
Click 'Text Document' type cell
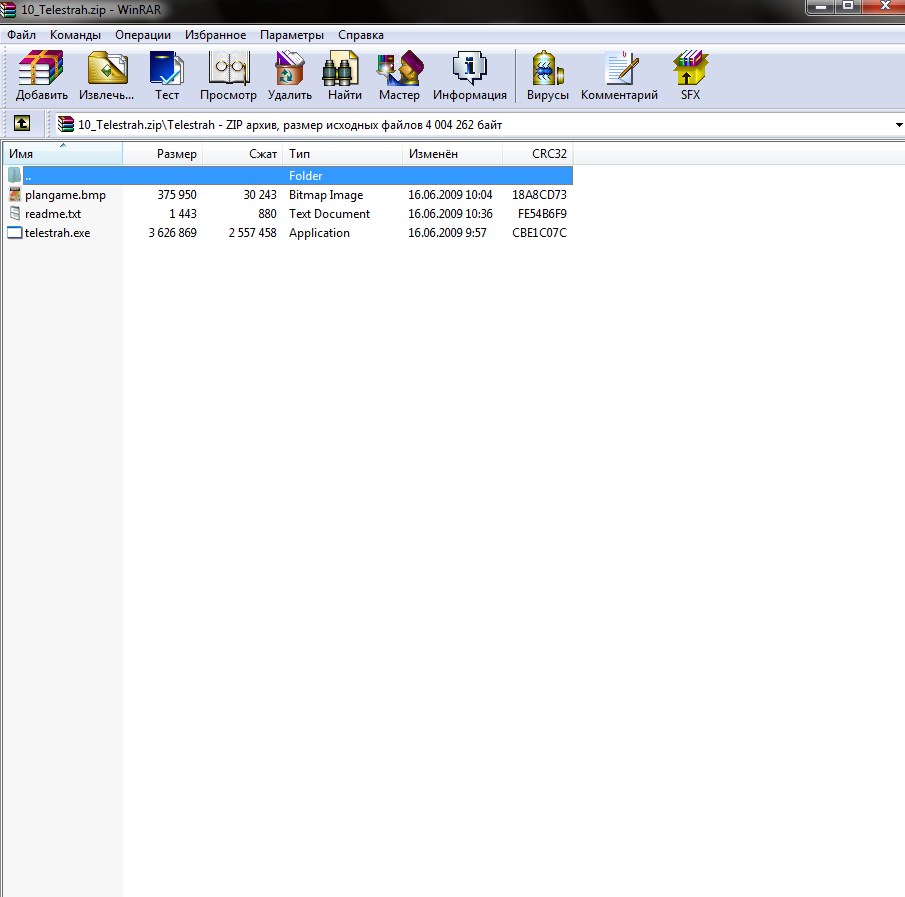tap(329, 214)
